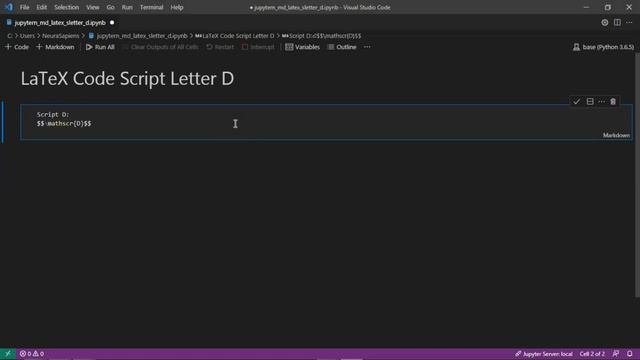Open the Edit menu

tap(42, 7)
